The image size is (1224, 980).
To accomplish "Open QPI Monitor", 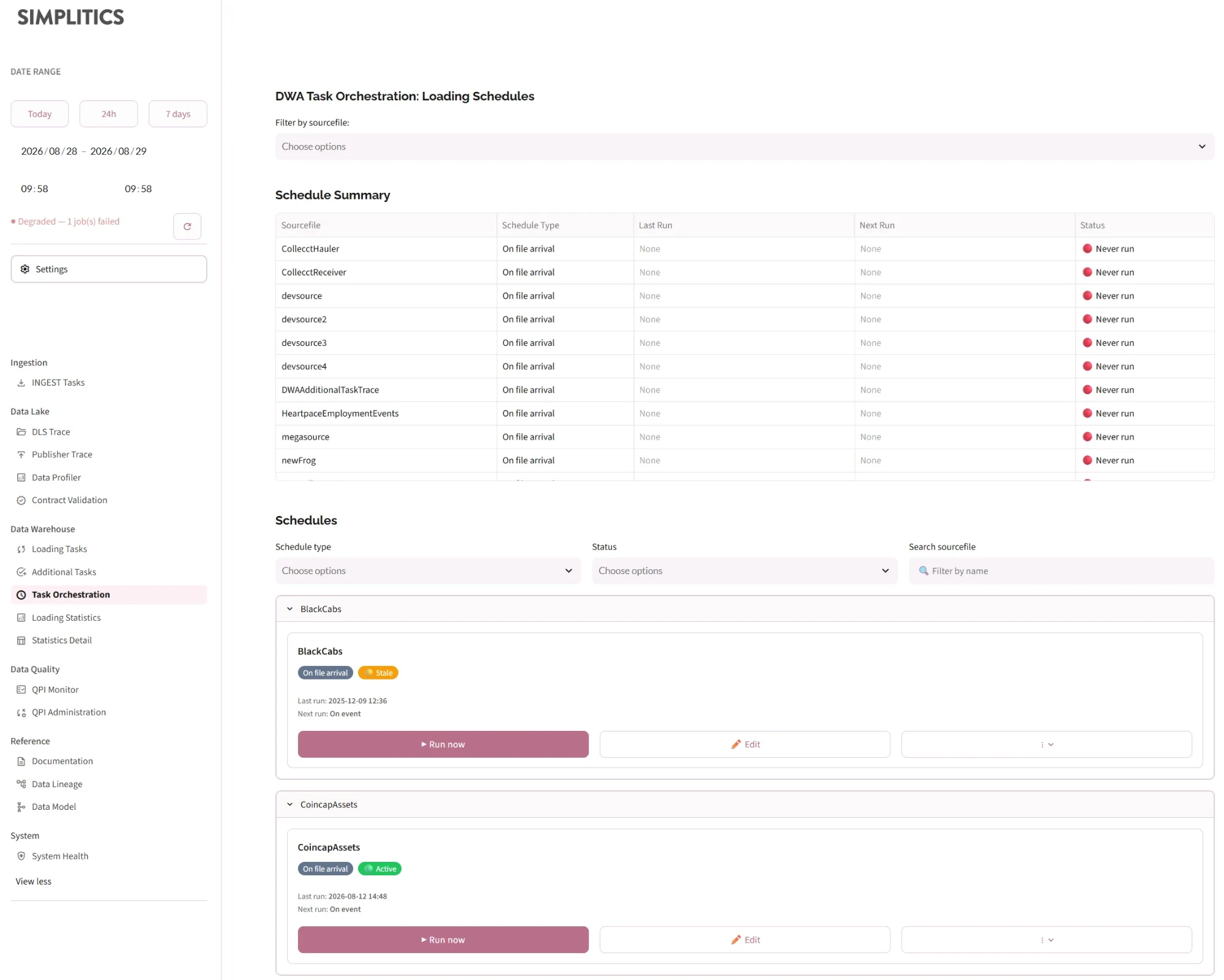I will (x=55, y=690).
